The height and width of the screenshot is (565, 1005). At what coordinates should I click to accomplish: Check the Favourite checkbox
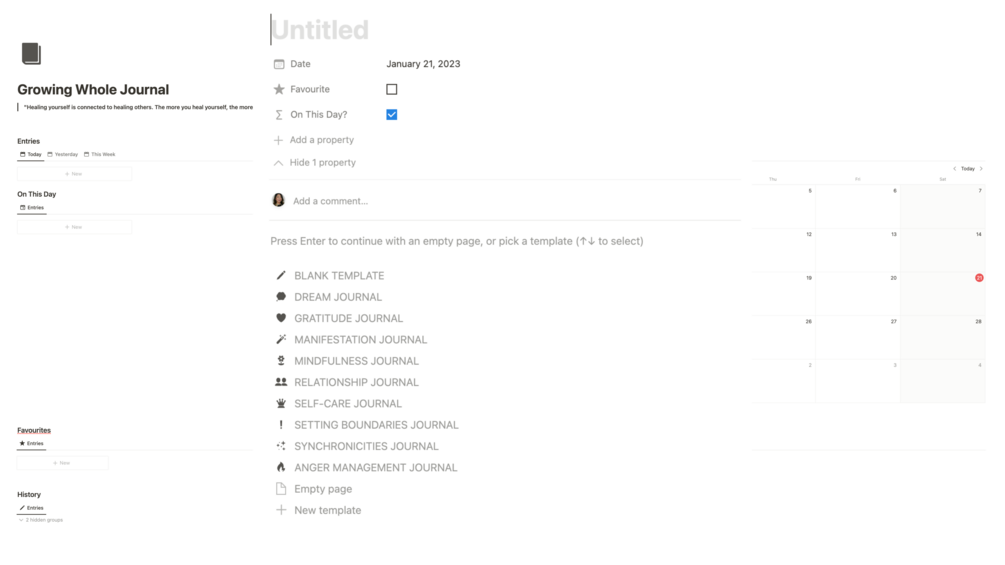[392, 89]
